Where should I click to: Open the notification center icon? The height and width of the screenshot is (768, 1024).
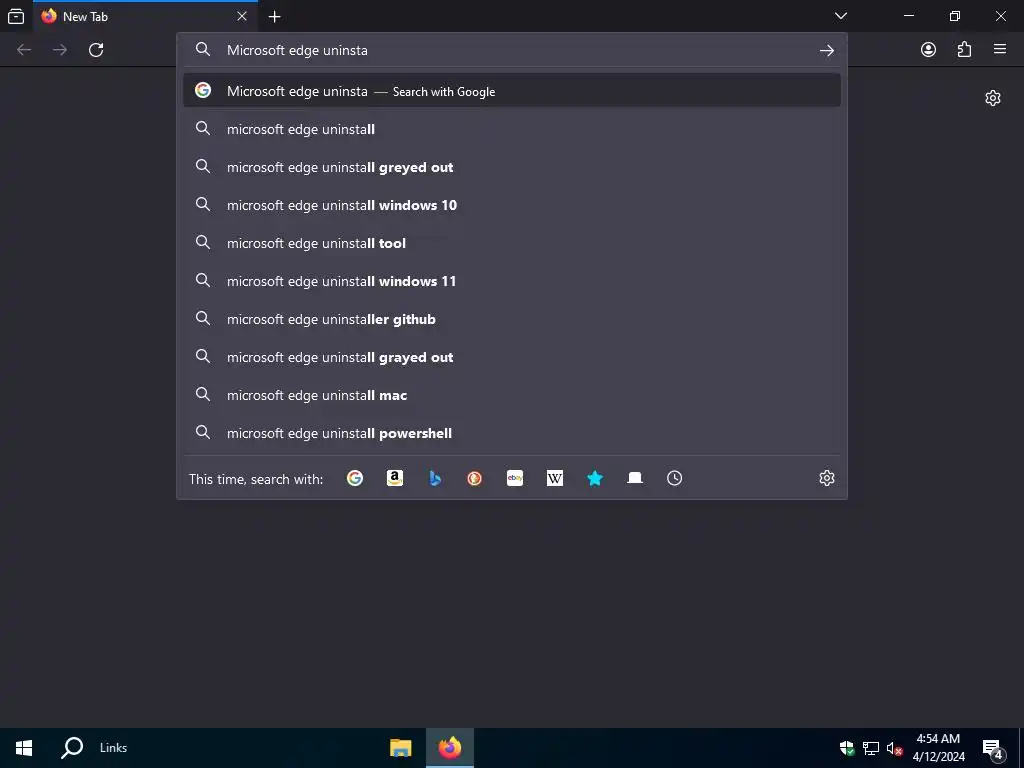pos(993,750)
